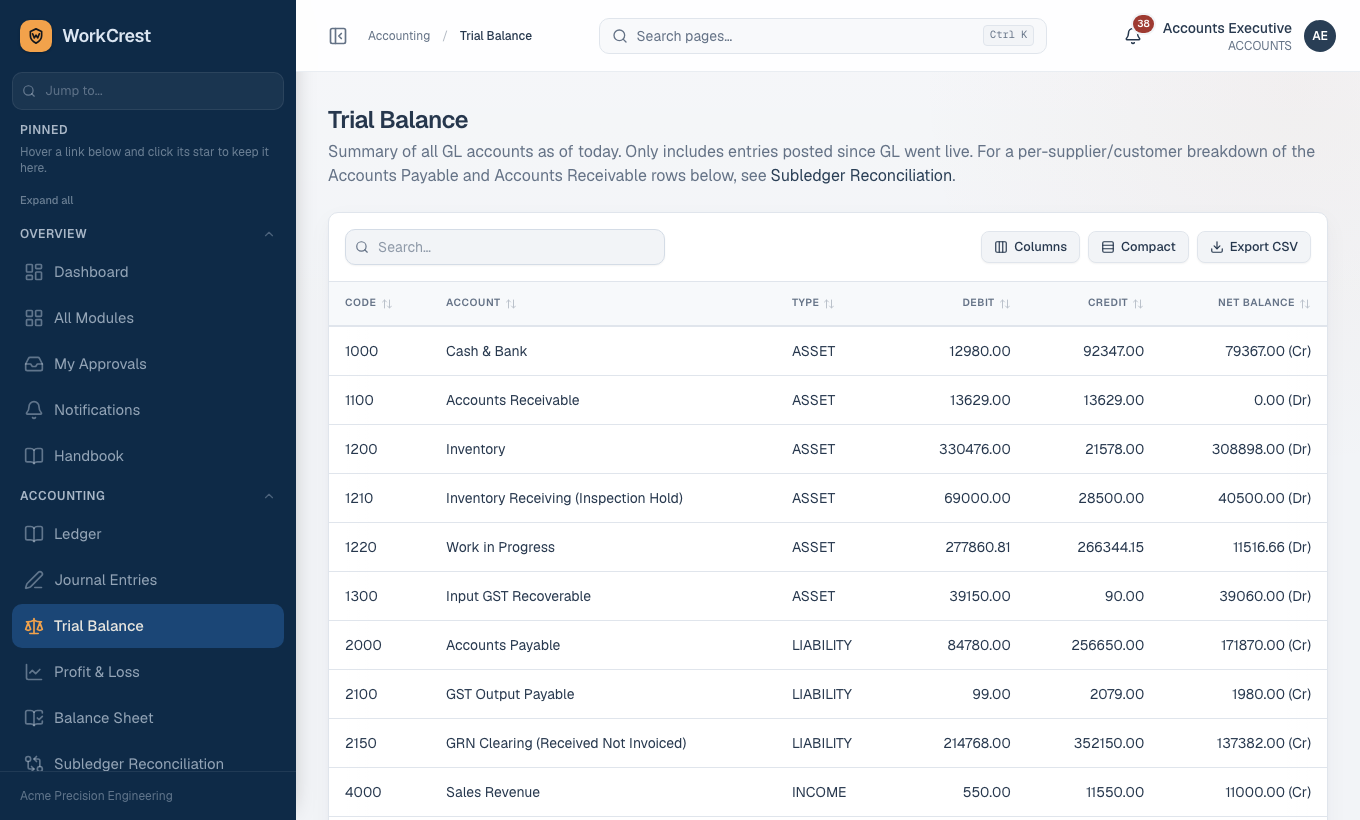
Task: Open Subledger Reconciliation from the sidebar
Action: click(148, 764)
